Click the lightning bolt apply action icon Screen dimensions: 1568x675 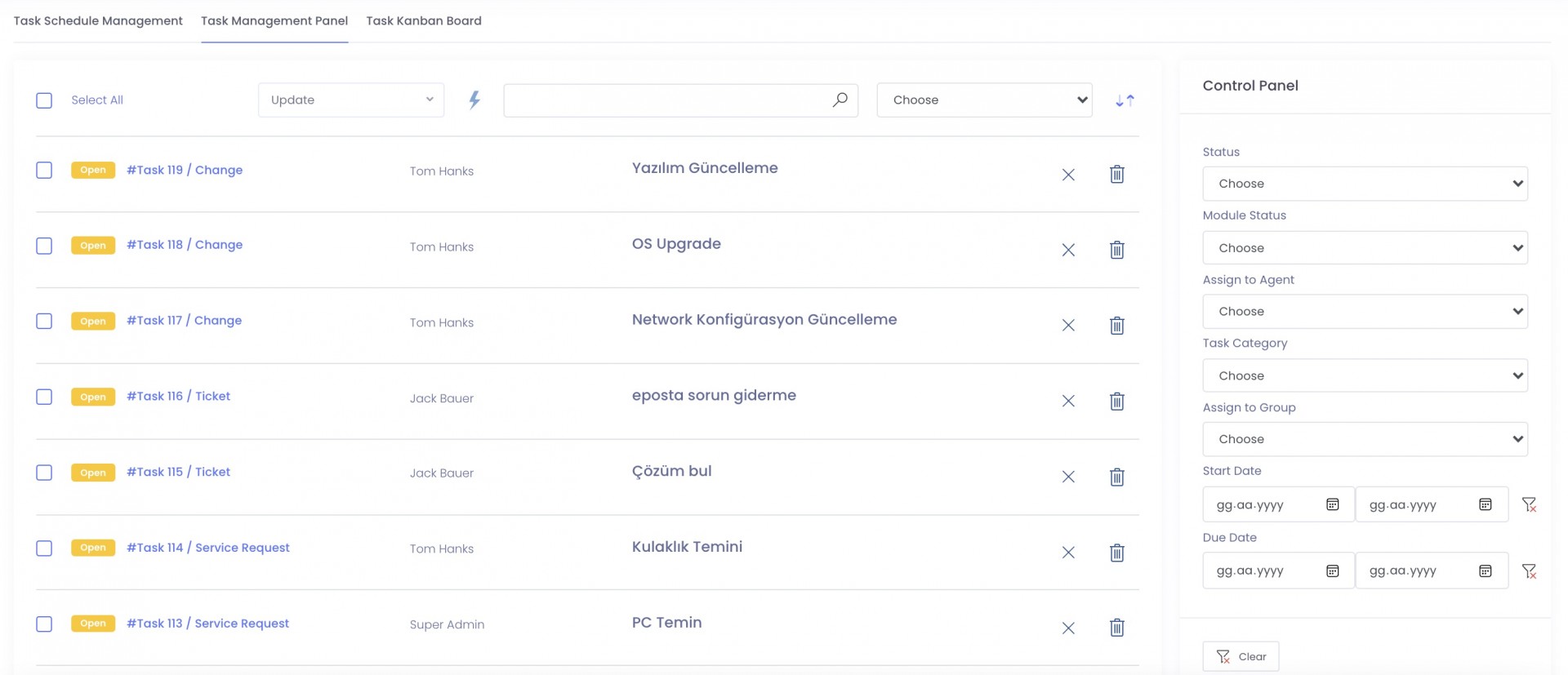click(474, 100)
